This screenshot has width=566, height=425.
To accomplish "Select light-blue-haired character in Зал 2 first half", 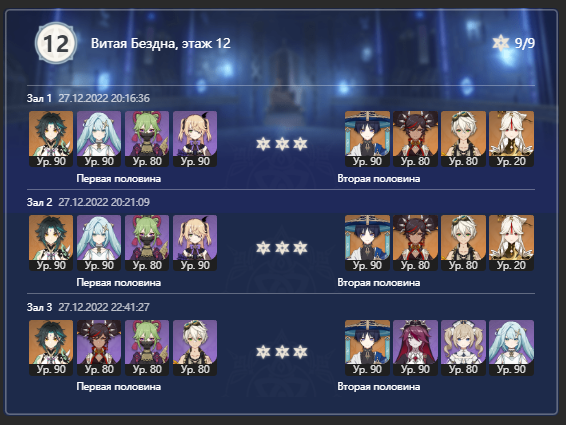I will click(x=99, y=243).
